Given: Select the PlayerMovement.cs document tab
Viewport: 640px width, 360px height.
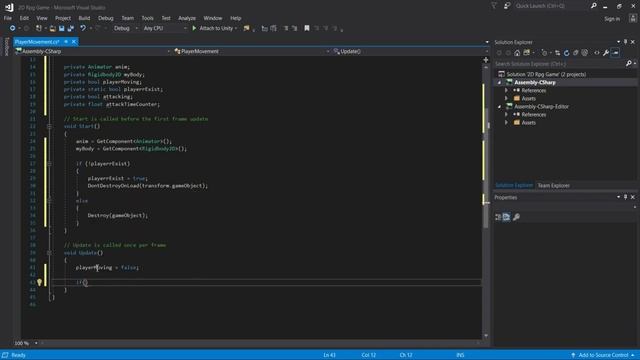Looking at the screenshot, I should tap(37, 42).
